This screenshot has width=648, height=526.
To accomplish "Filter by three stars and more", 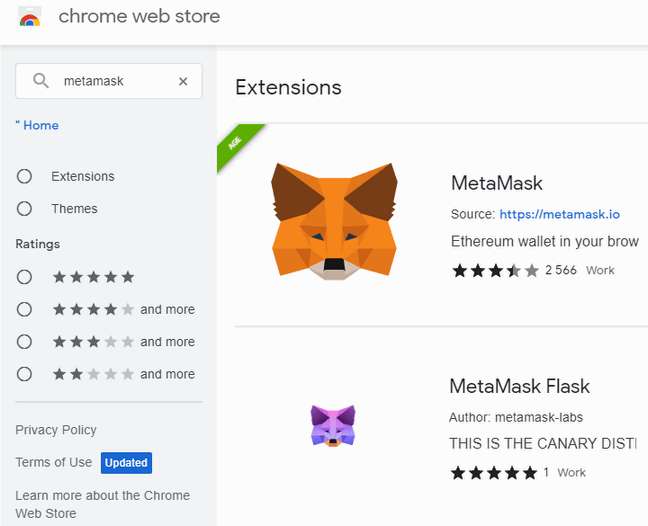I will [x=25, y=342].
